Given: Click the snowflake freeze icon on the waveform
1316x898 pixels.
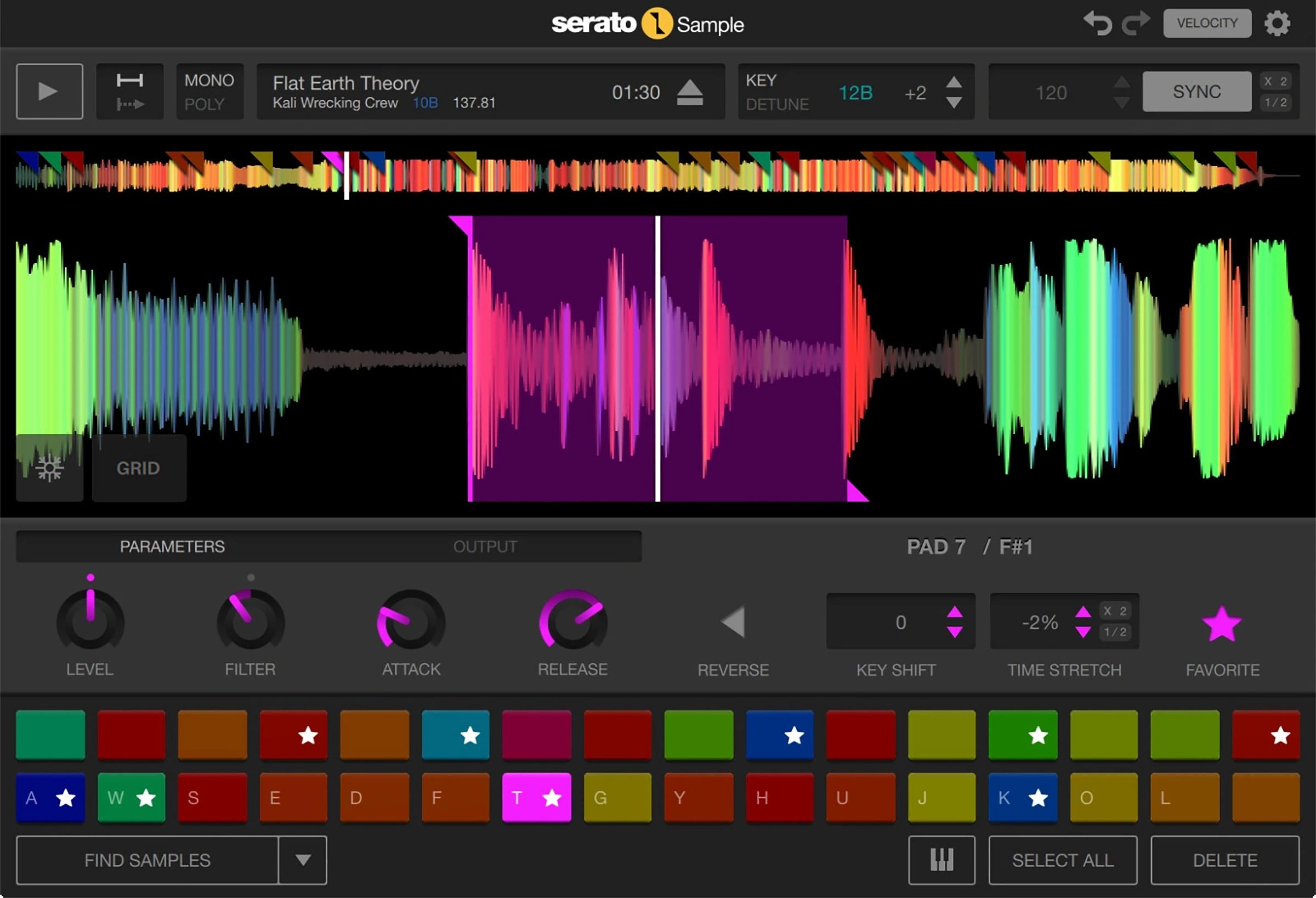Looking at the screenshot, I should tap(49, 468).
